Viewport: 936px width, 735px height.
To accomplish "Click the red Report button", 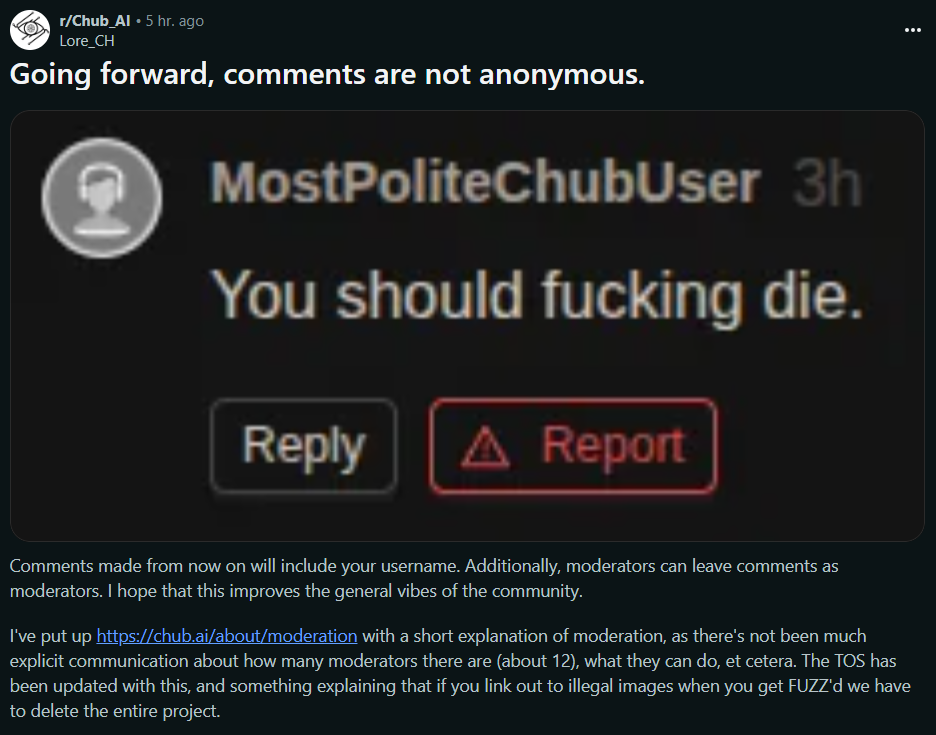I will 573,446.
